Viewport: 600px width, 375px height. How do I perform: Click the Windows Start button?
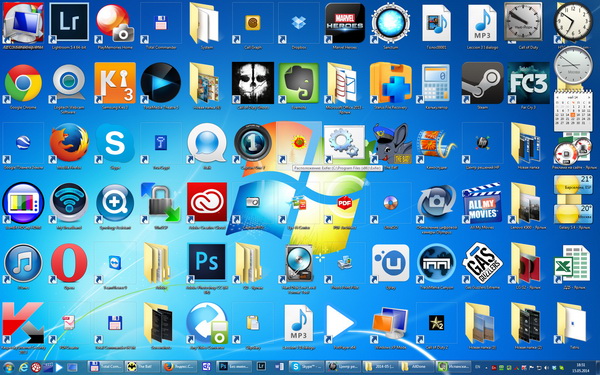8,367
